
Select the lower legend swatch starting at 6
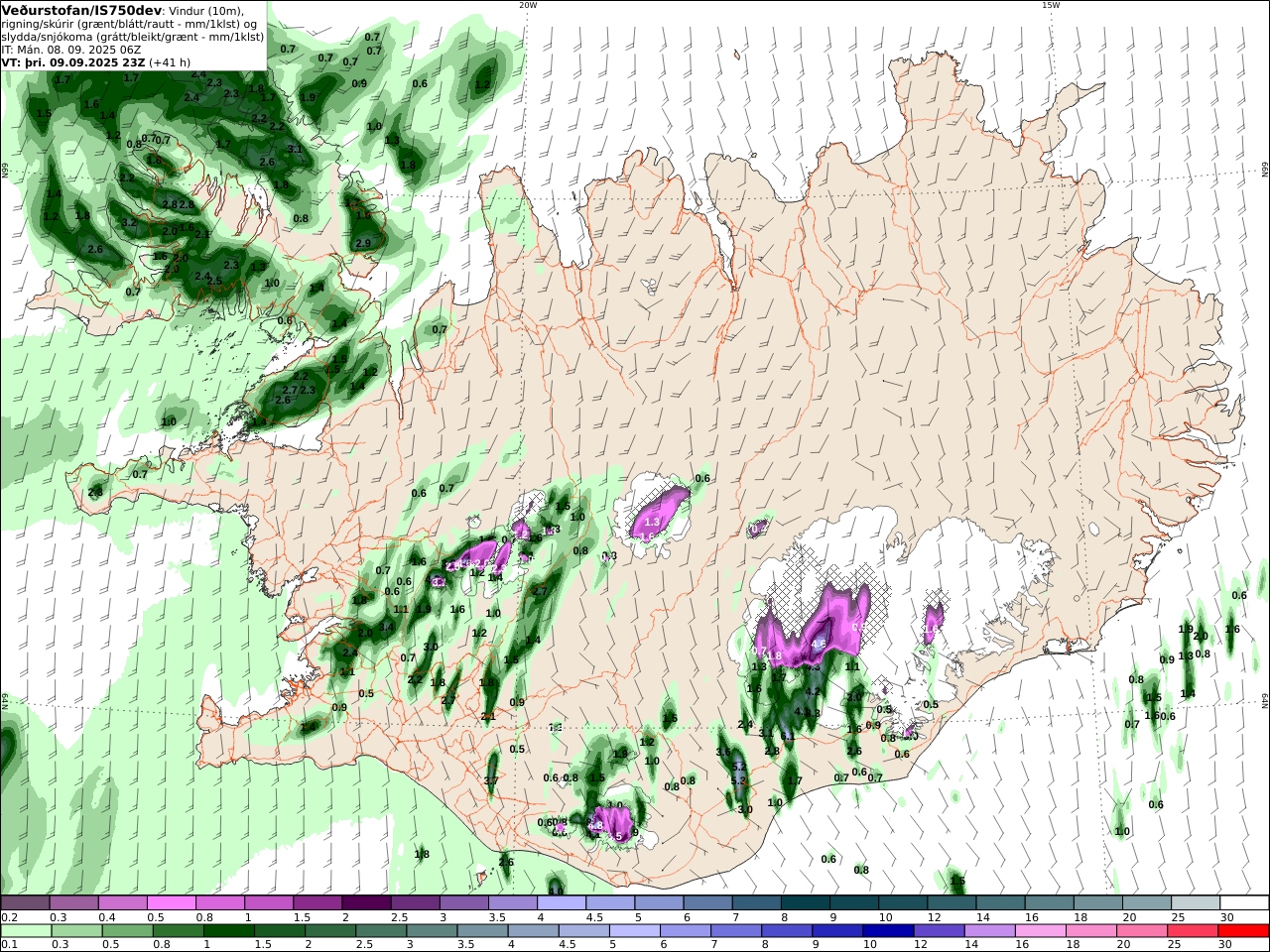[x=685, y=931]
